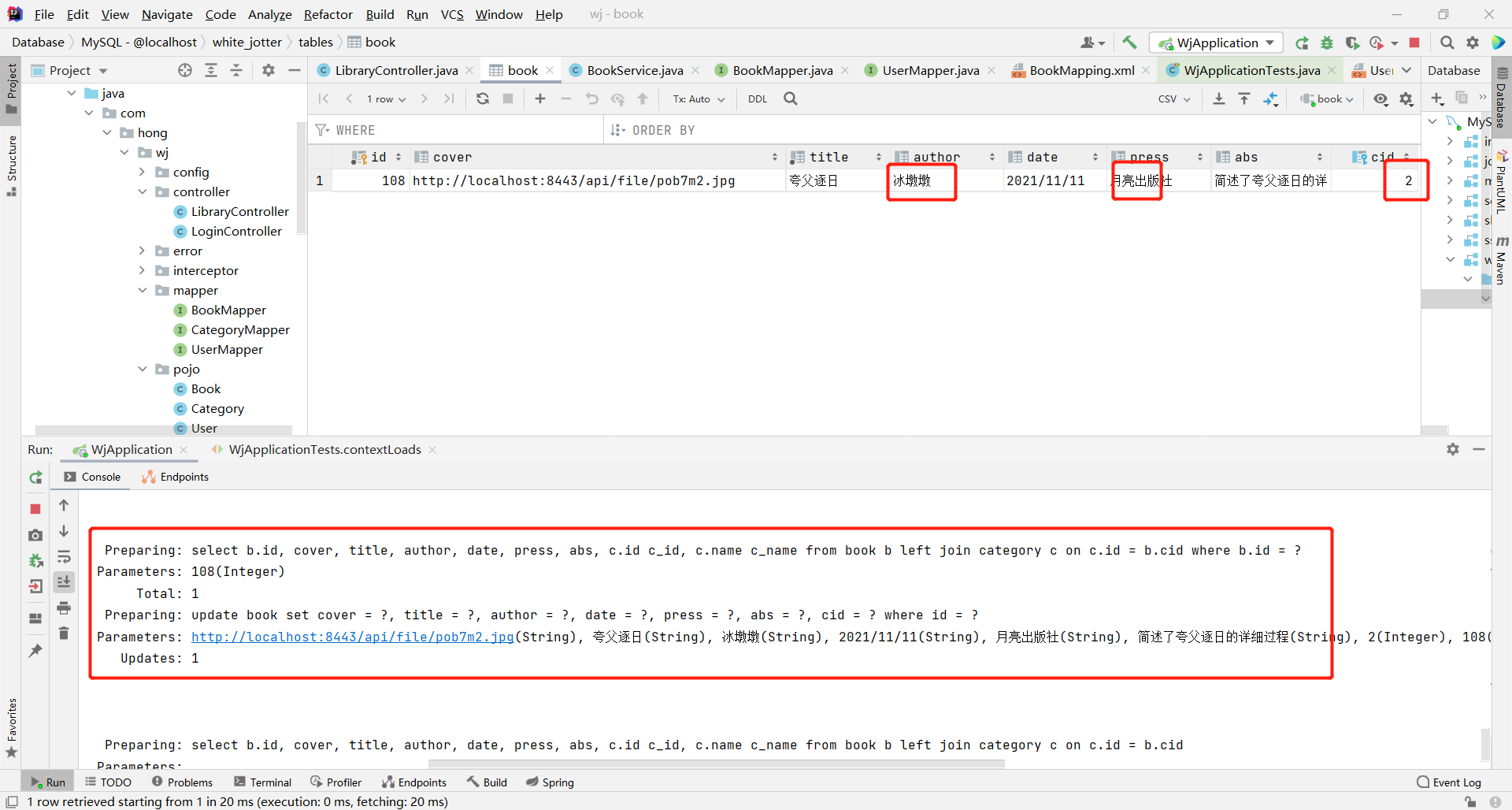Open the Navigate menu
This screenshot has height=810, width=1512.
click(166, 14)
